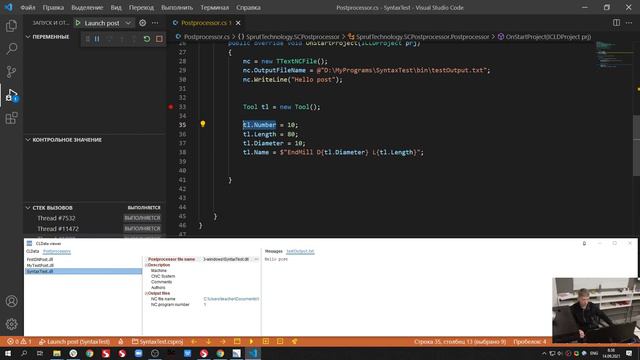Open the Search view in activity bar

coord(11,49)
